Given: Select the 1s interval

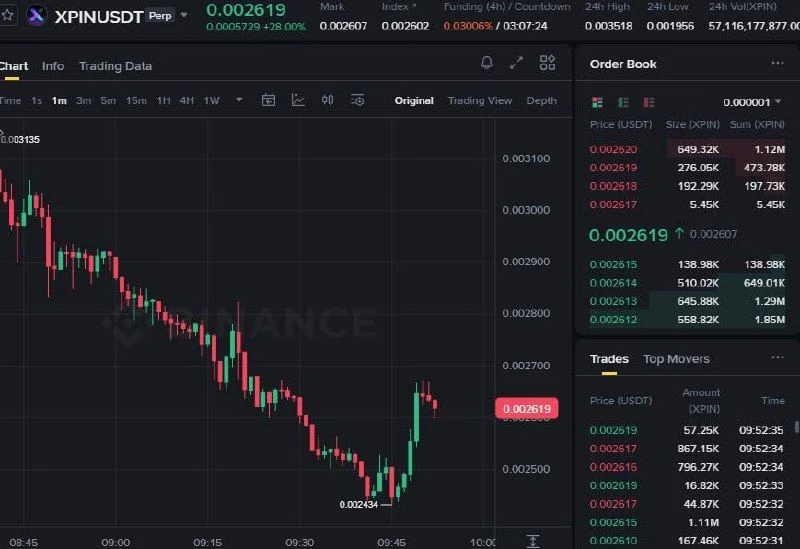Looking at the screenshot, I should [36, 101].
